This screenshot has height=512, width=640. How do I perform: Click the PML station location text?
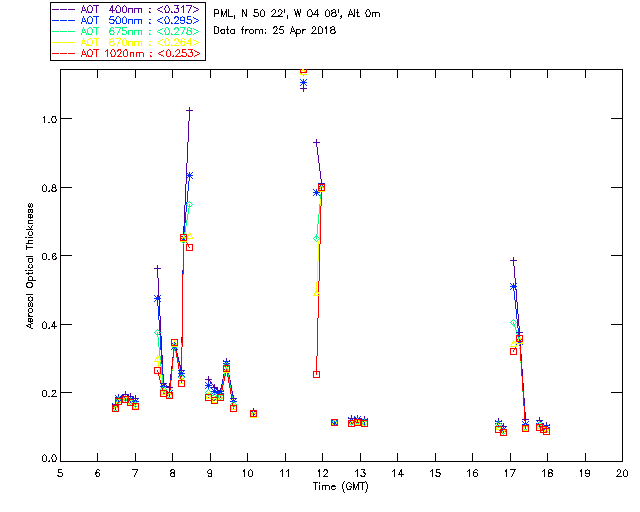tap(297, 14)
